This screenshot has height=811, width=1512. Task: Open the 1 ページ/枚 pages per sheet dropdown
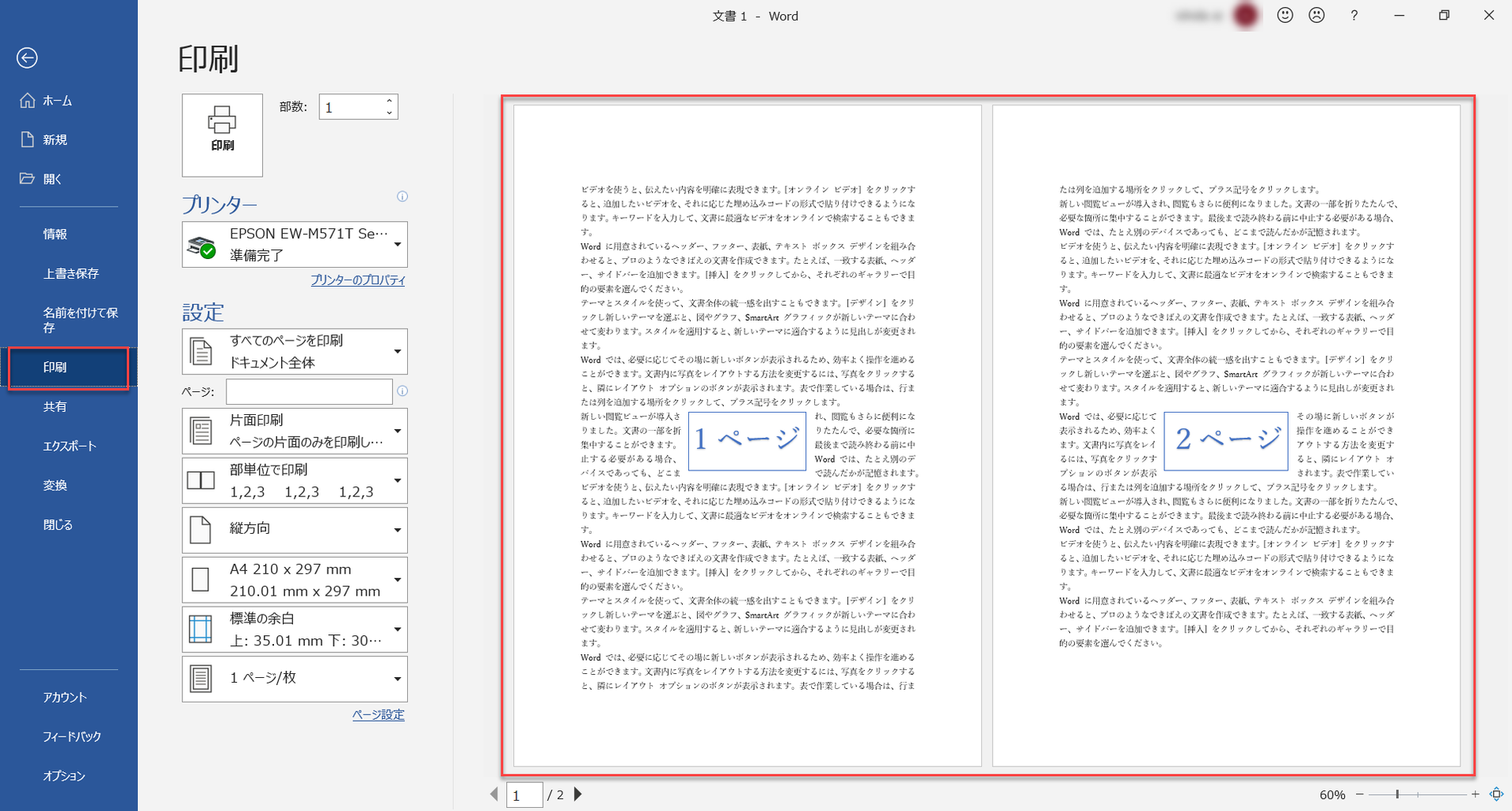[295, 679]
